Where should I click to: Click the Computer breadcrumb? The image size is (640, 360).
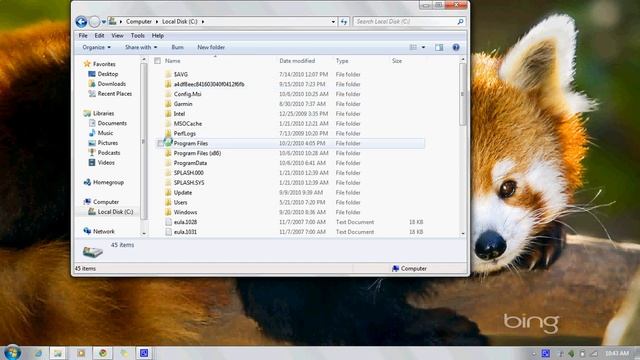(139, 22)
